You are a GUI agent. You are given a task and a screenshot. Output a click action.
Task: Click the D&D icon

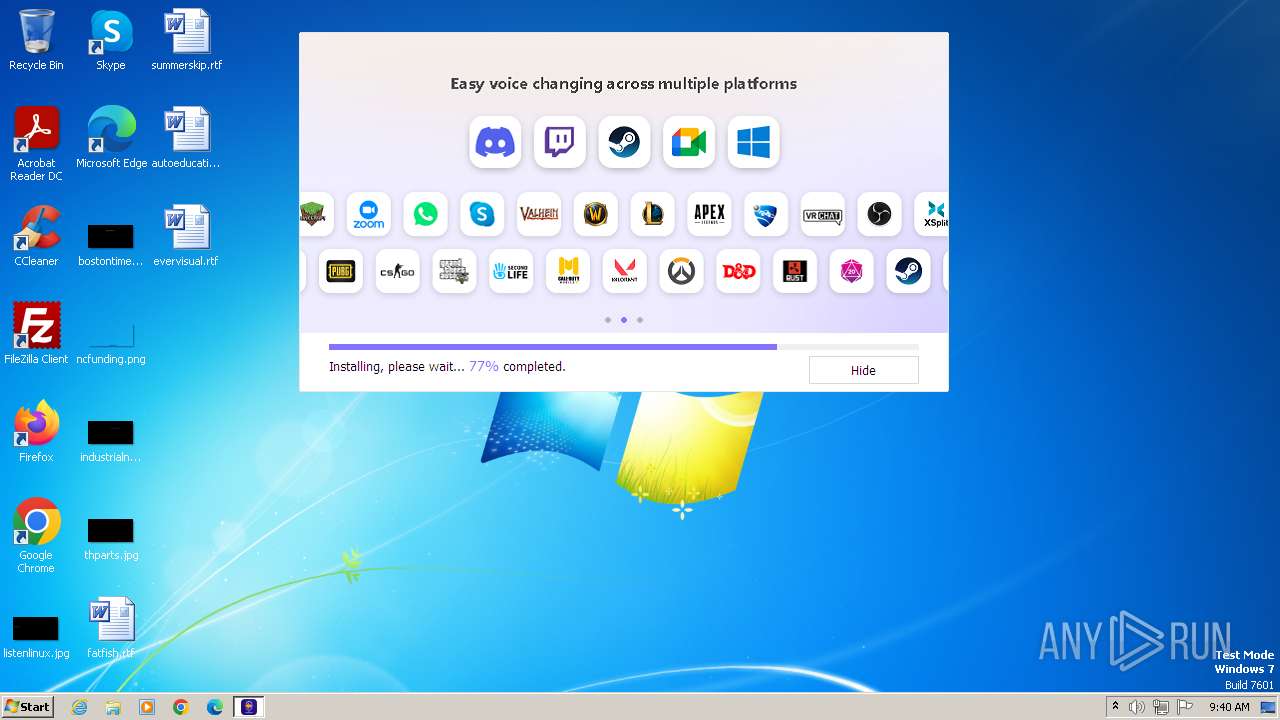coord(738,271)
